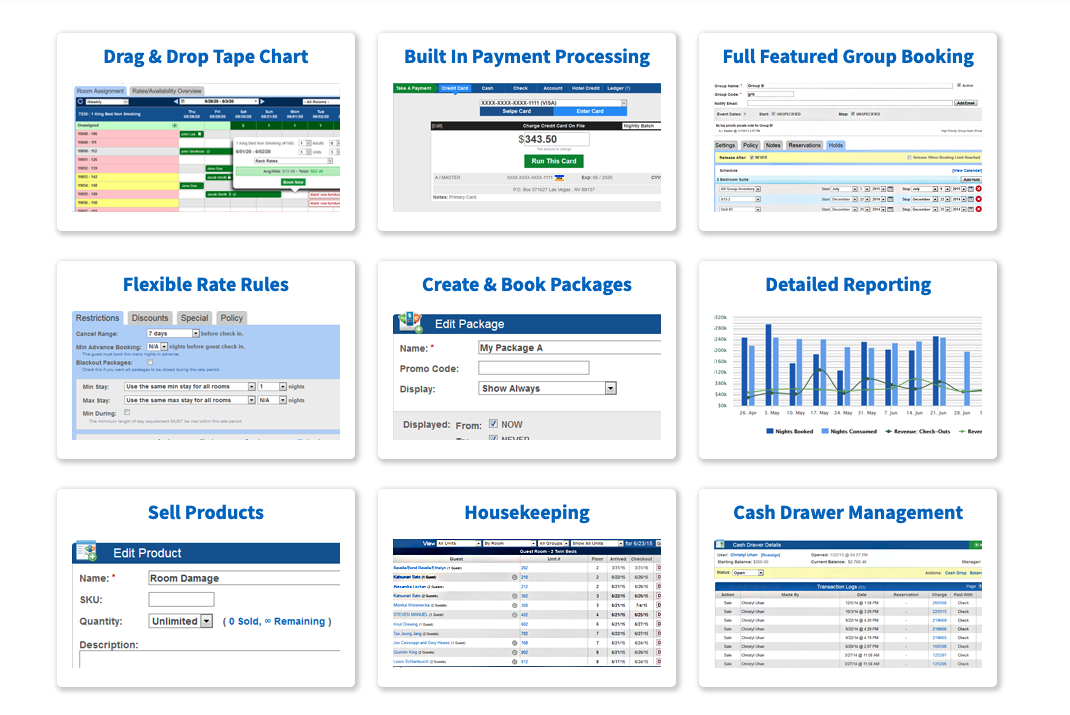Click the Drag & Drop Tape Chart heading
This screenshot has width=1070, height=715.
[205, 57]
